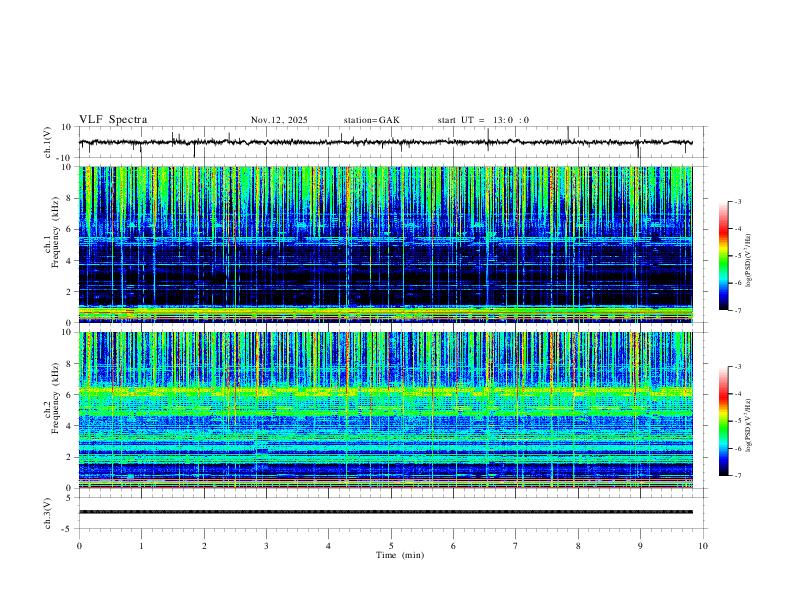Viewport: 792px width, 612px height.
Task: Click the ch.1 voltage waveform trace
Action: pyautogui.click(x=385, y=142)
